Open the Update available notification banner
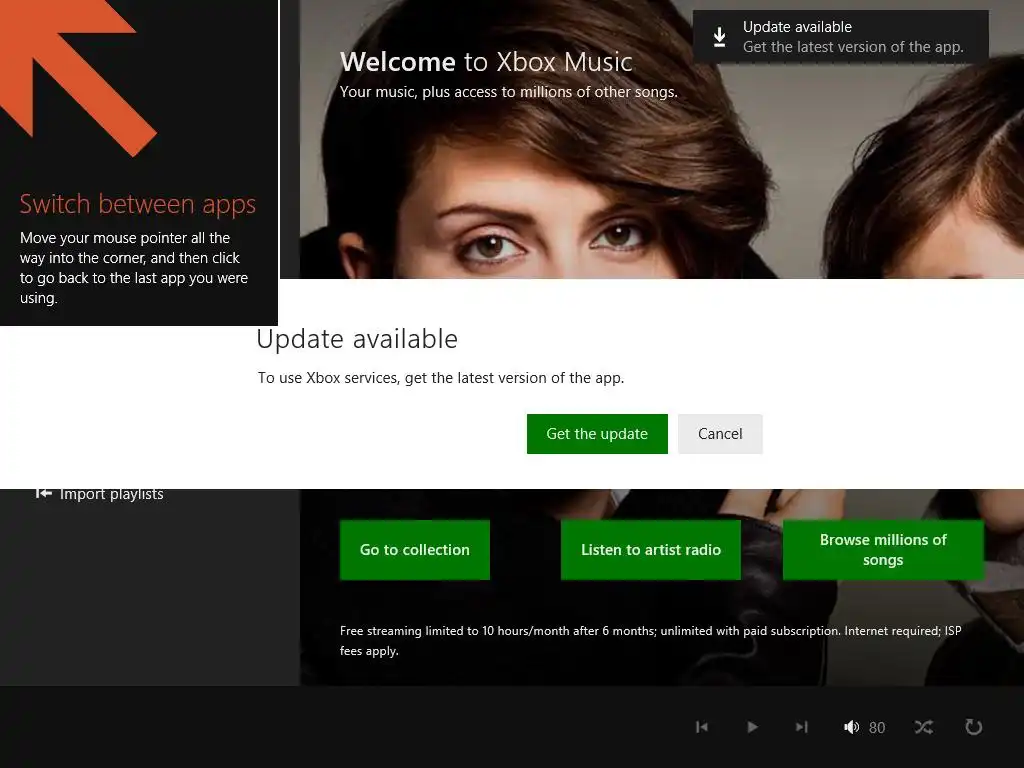Image resolution: width=1024 pixels, height=768 pixels. pos(840,37)
